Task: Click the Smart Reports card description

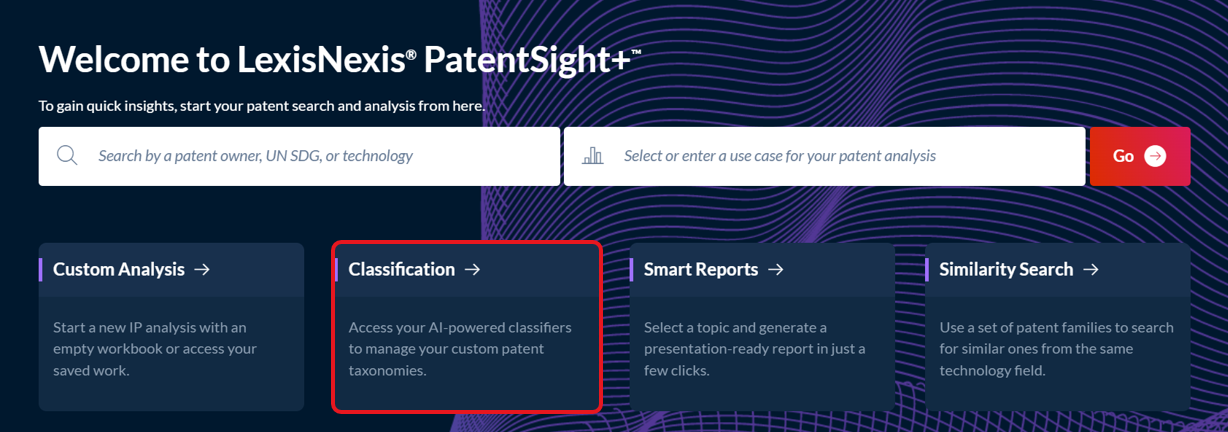Action: pyautogui.click(x=755, y=349)
